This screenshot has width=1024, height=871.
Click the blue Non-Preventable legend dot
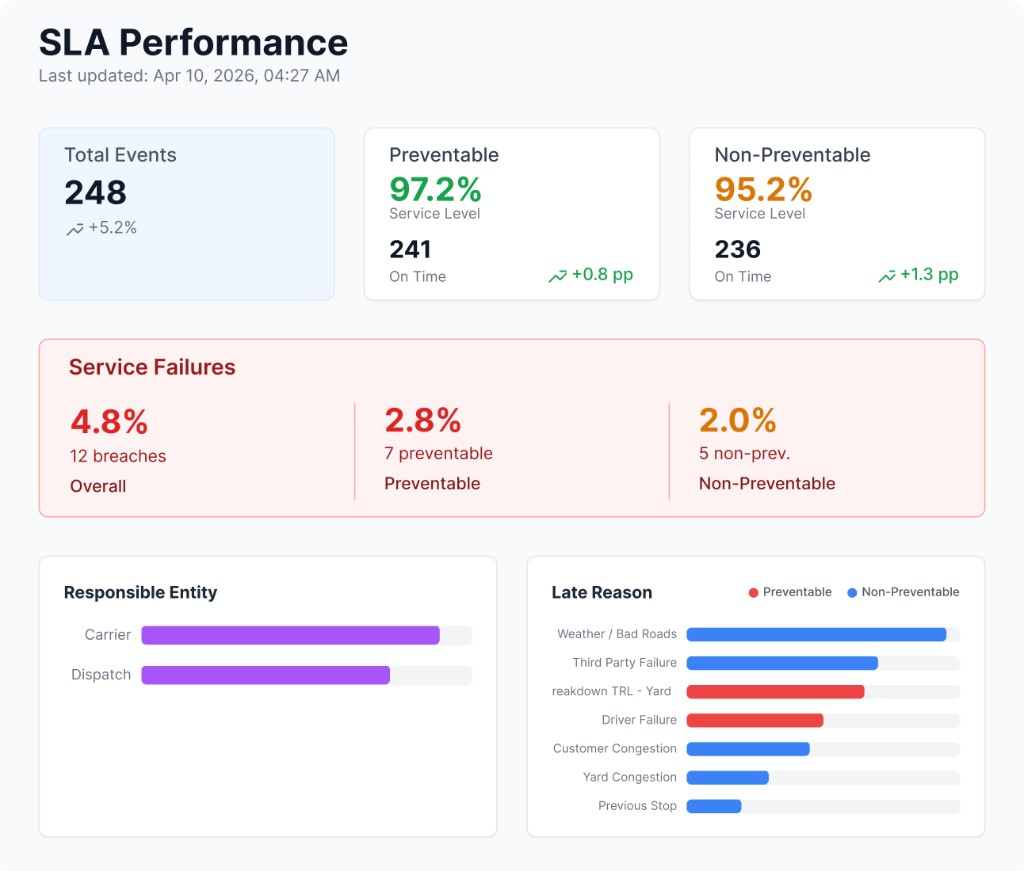tap(852, 593)
